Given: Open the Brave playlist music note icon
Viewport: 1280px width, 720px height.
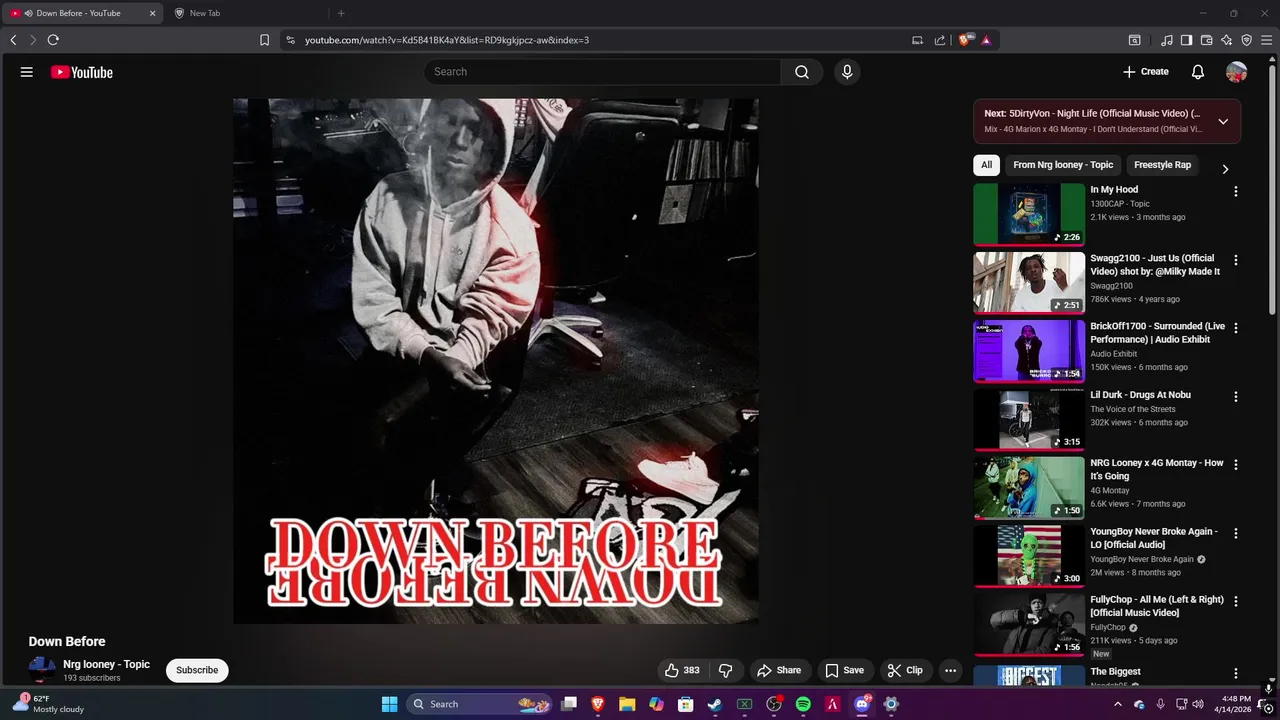Looking at the screenshot, I should 1167,40.
